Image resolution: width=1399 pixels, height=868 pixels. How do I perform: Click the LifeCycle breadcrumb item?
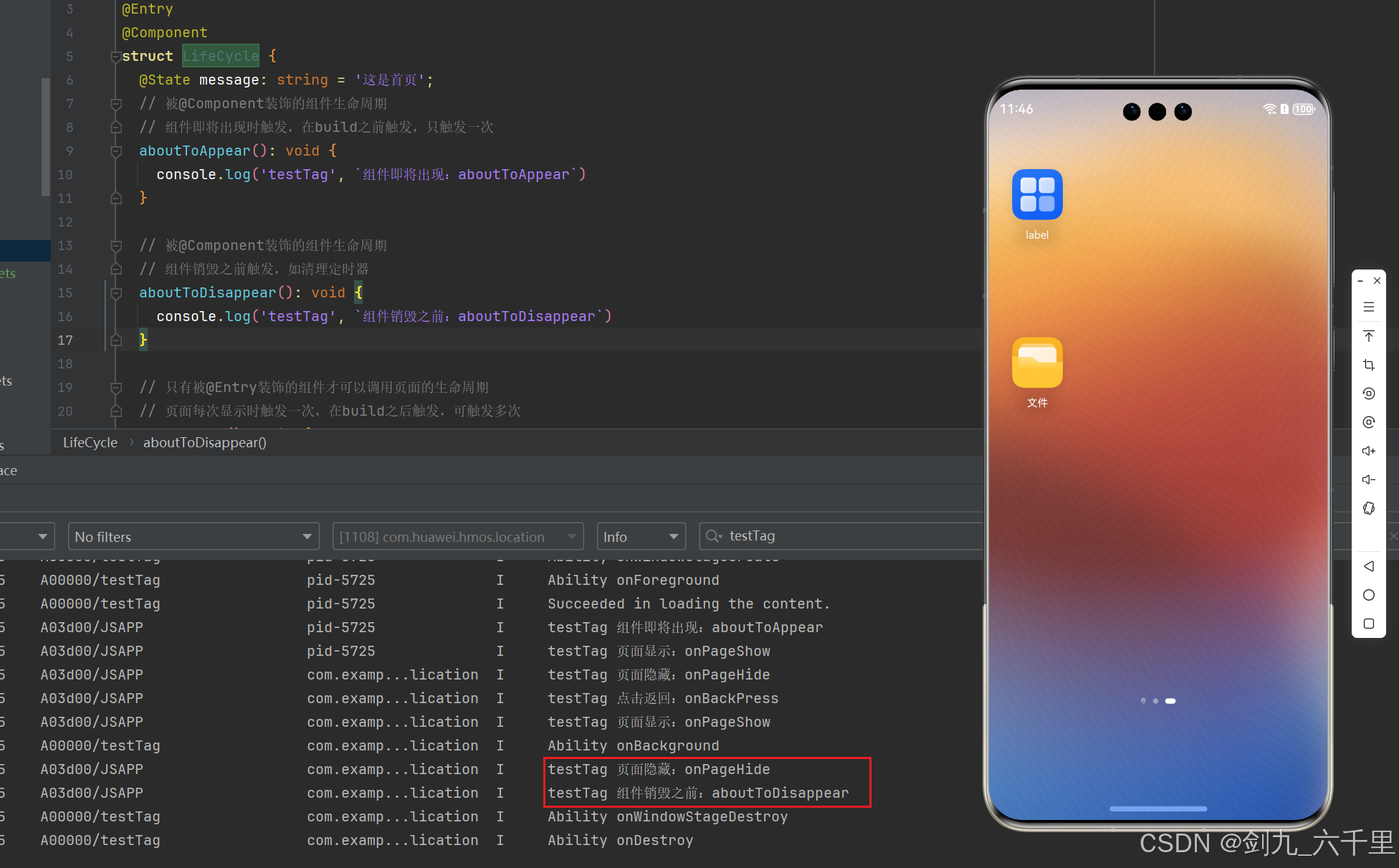[x=90, y=443]
